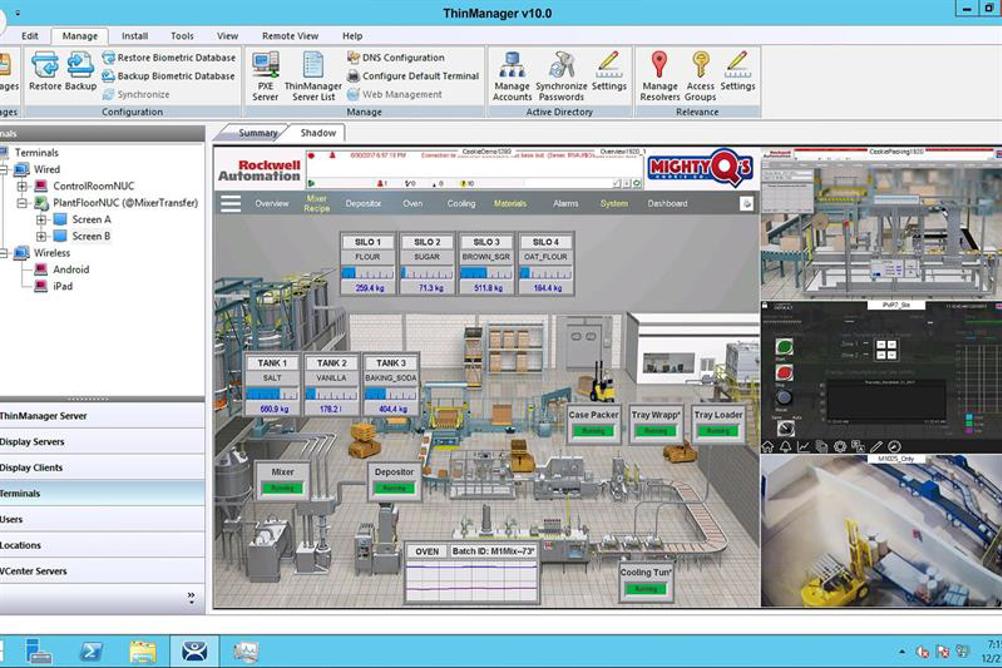Select the Wireless group
The image size is (1002, 668).
tap(52, 252)
